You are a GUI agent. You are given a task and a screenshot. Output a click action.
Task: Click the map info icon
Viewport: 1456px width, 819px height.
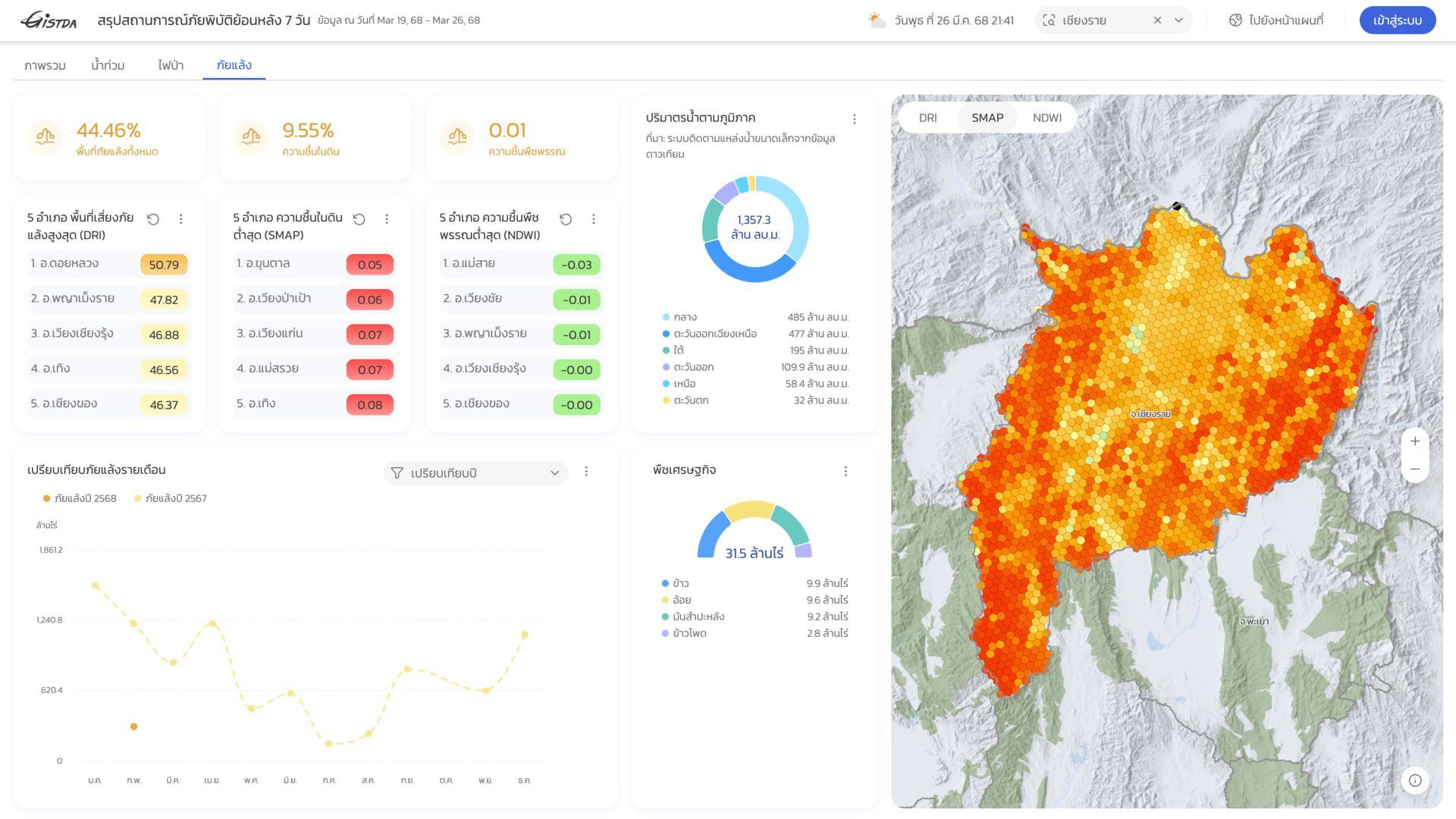[1415, 780]
